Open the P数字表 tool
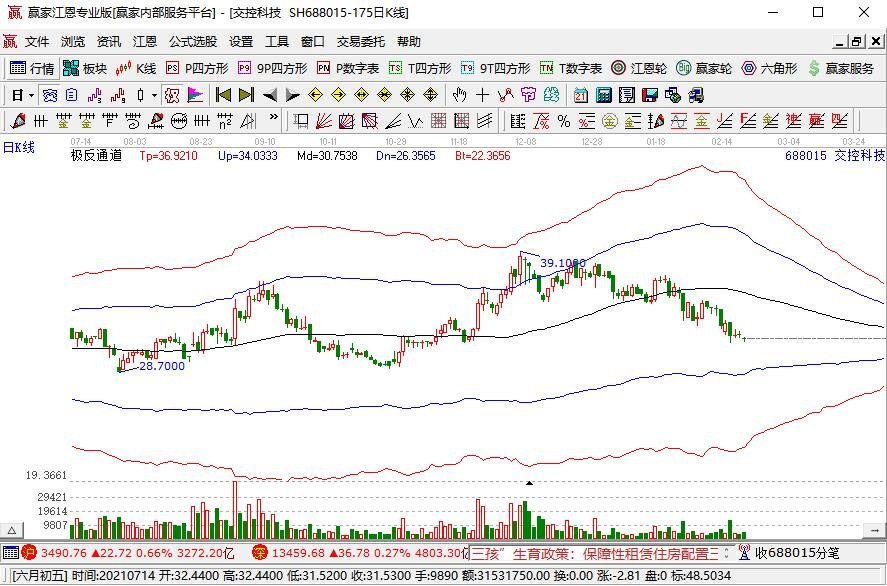The height and width of the screenshot is (586, 887). pos(348,68)
